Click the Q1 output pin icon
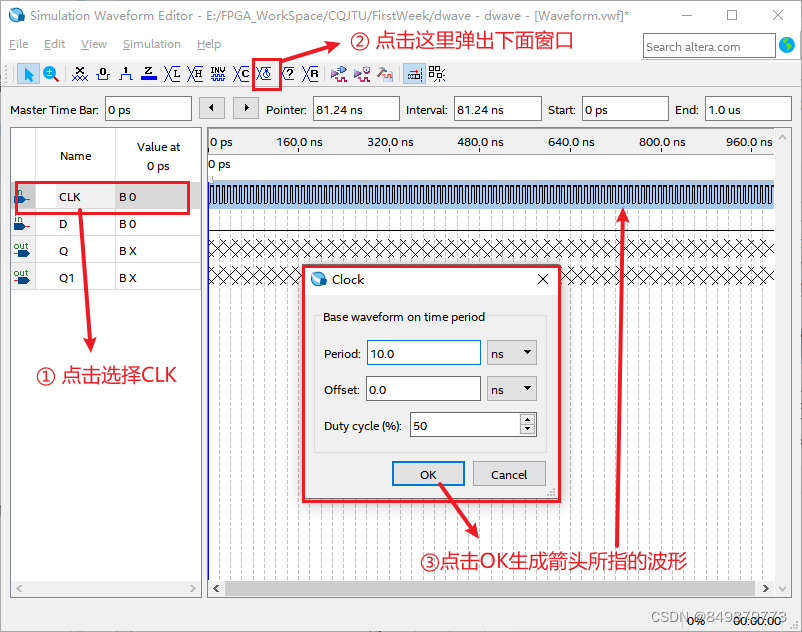Viewport: 802px width, 632px height. (x=22, y=278)
